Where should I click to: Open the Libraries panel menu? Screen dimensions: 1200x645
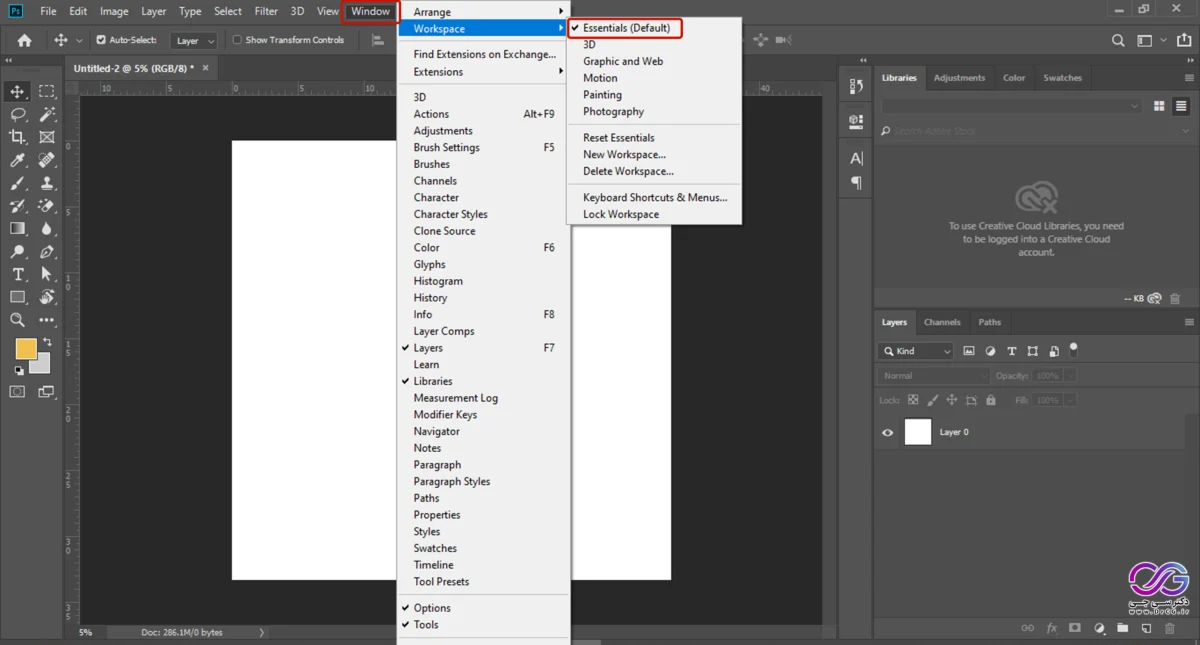[1189, 77]
